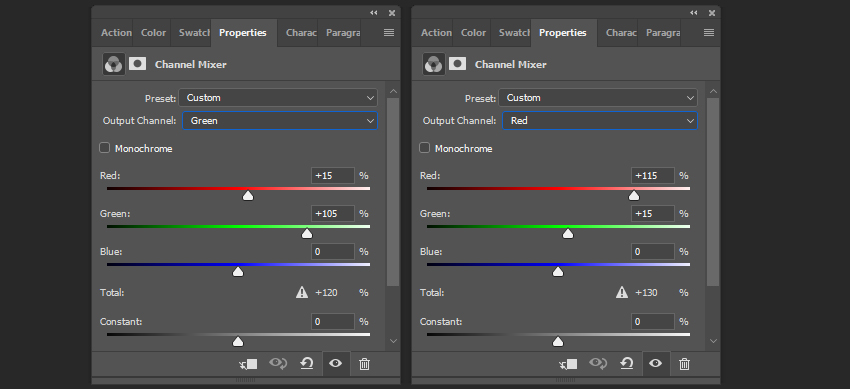Viewport: 850px width, 389px height.
Task: Click reset adjustment defaults icon in right panel
Action: [627, 364]
